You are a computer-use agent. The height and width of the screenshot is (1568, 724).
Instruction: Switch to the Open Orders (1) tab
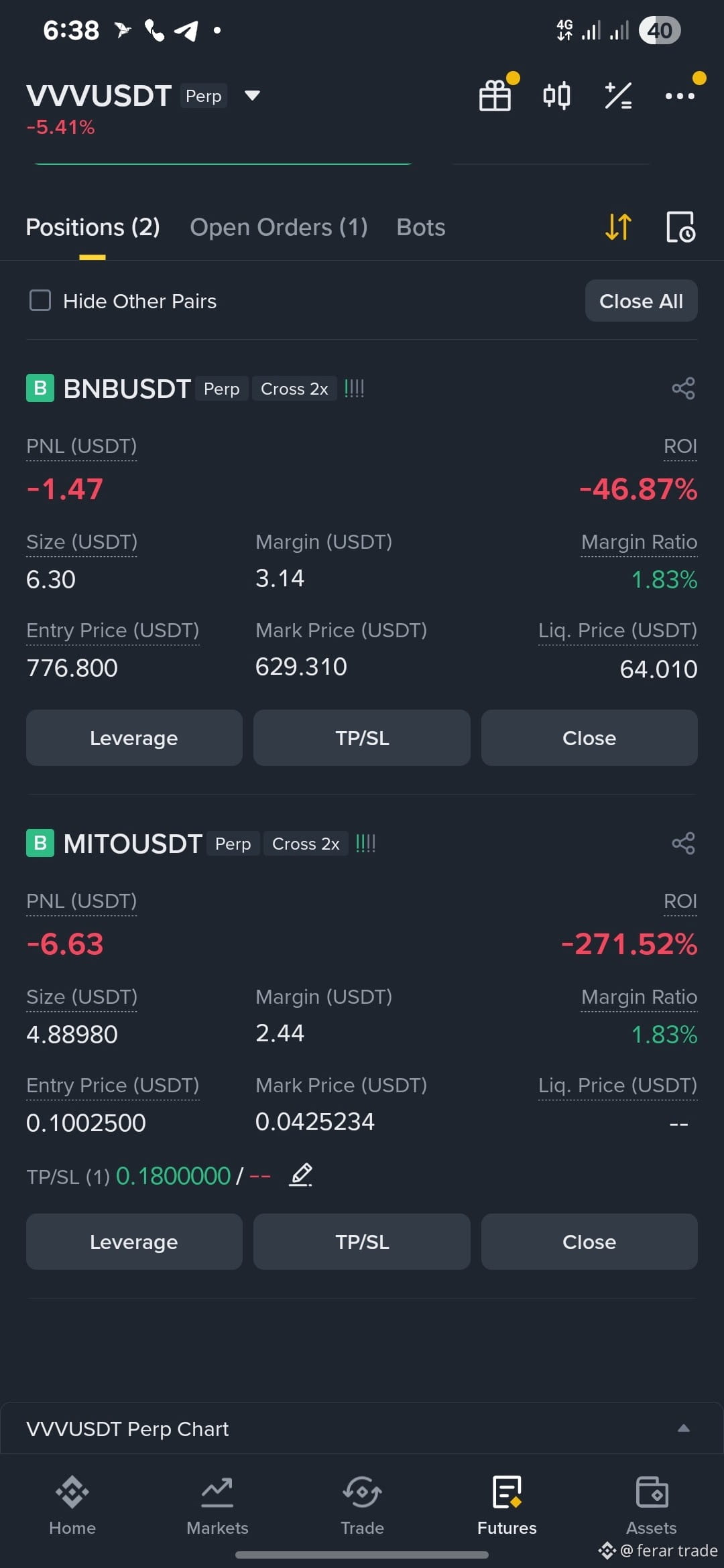[279, 228]
